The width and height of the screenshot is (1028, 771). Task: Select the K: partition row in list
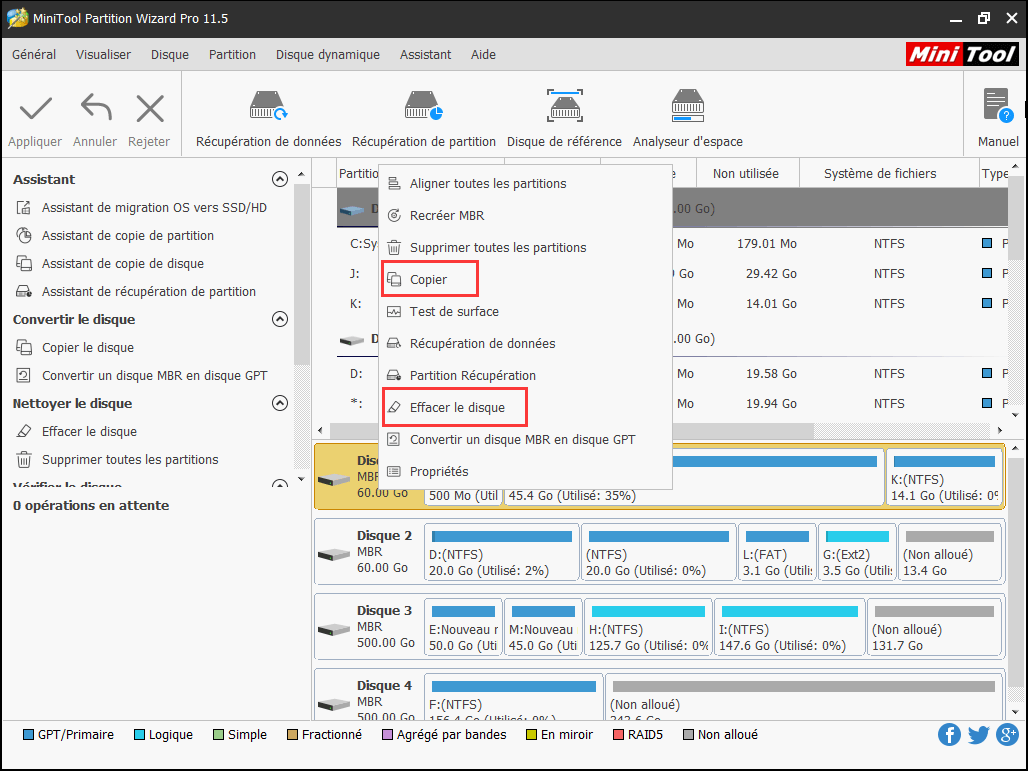coord(672,304)
